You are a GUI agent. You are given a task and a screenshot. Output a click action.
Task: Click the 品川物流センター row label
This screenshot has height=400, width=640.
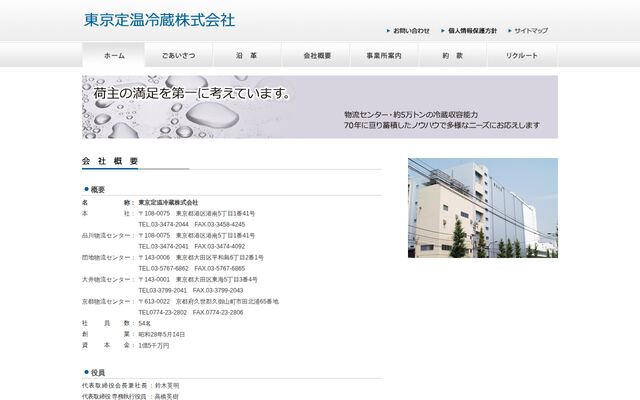106,236
